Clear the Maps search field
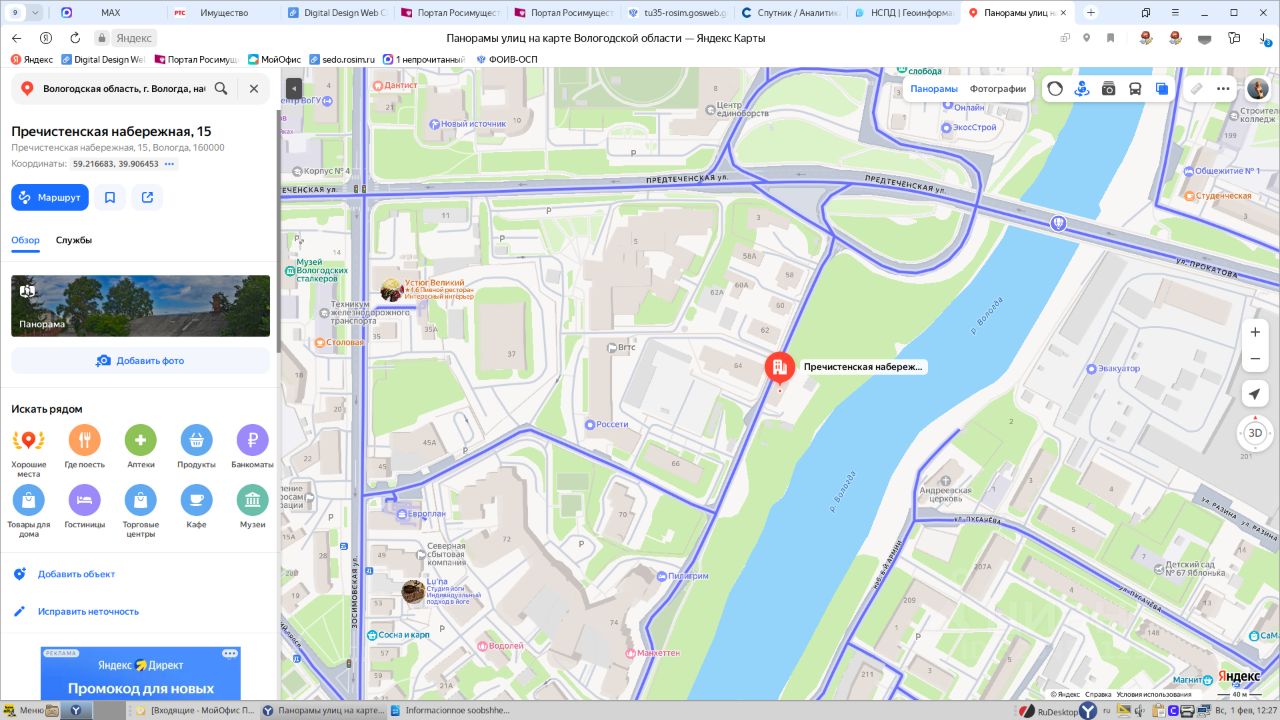The image size is (1280, 720). [254, 89]
